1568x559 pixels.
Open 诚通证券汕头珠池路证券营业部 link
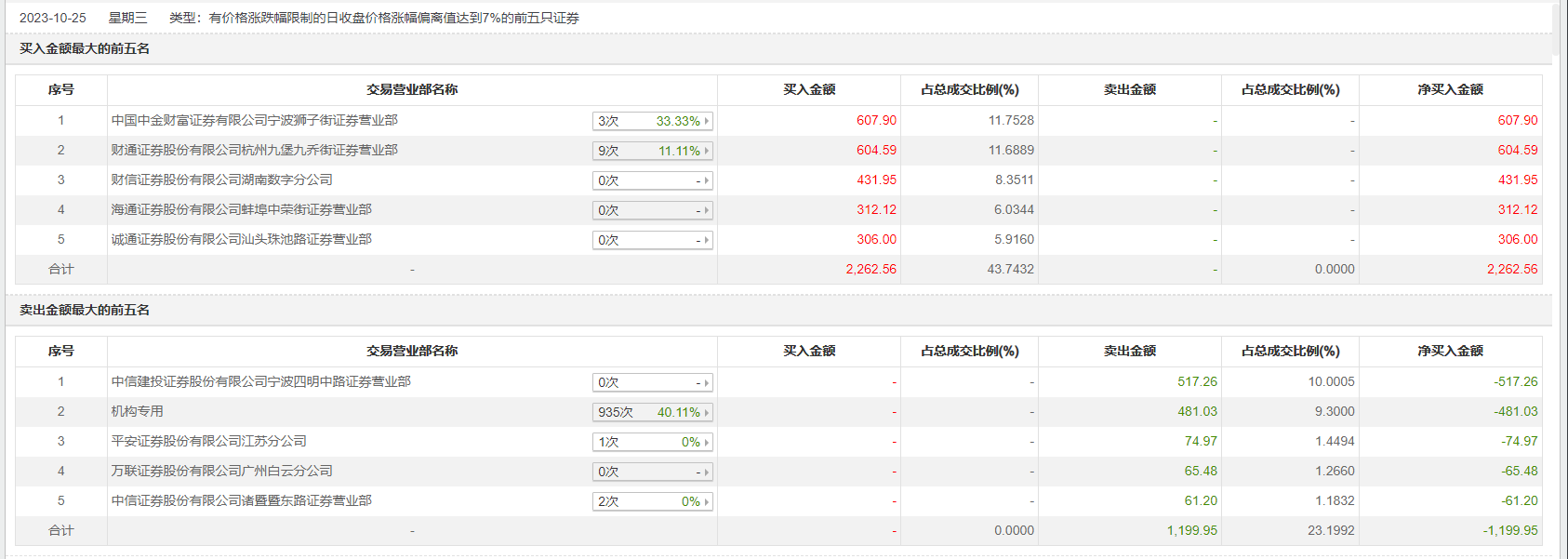coord(242,239)
